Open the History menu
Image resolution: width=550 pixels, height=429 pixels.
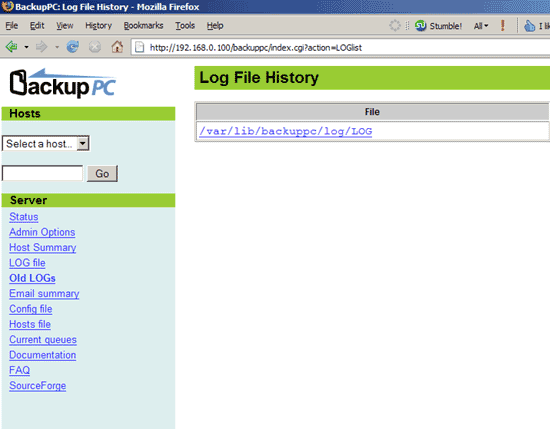point(99,26)
